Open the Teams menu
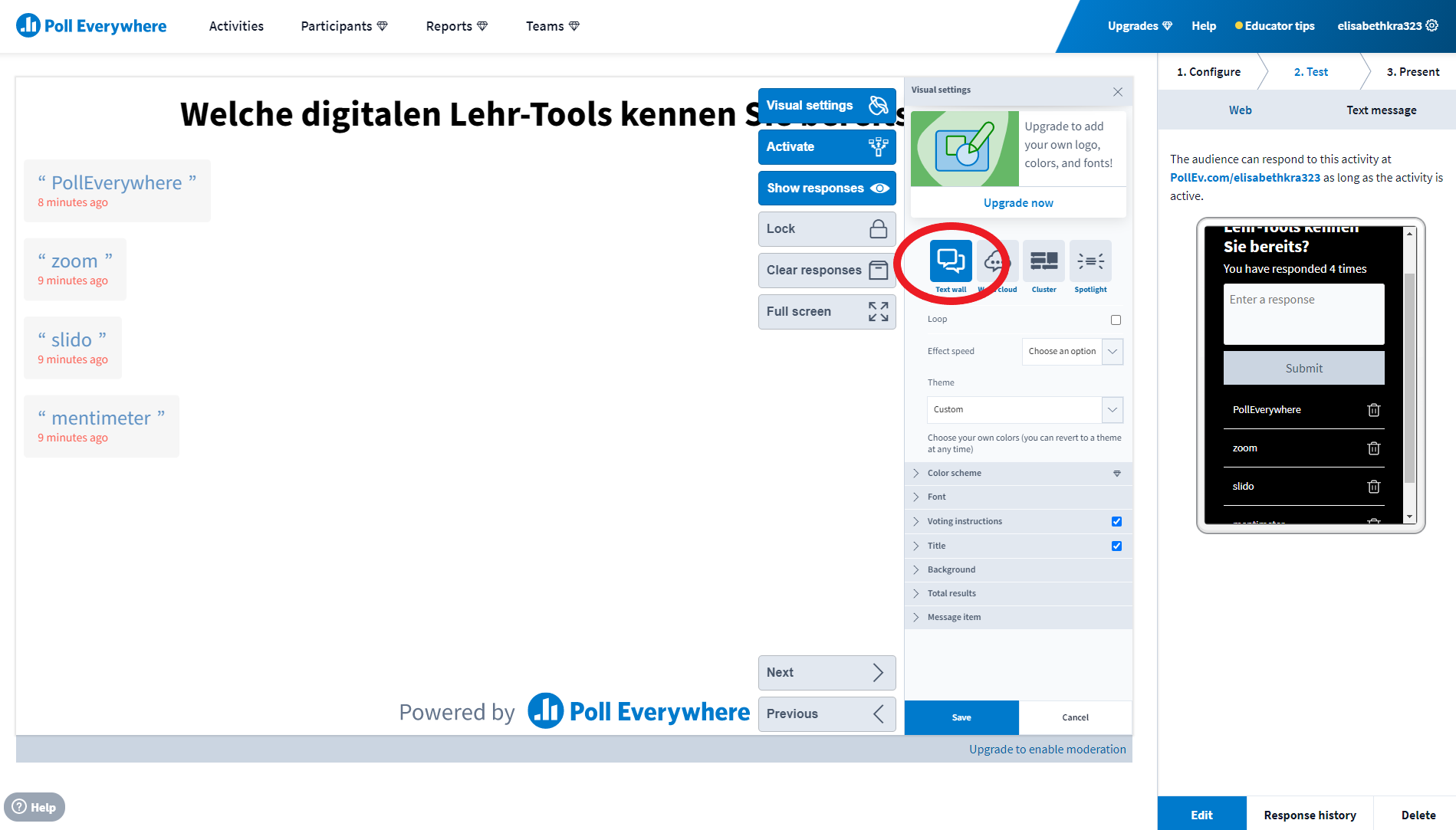This screenshot has width=1456, height=830. click(x=553, y=26)
